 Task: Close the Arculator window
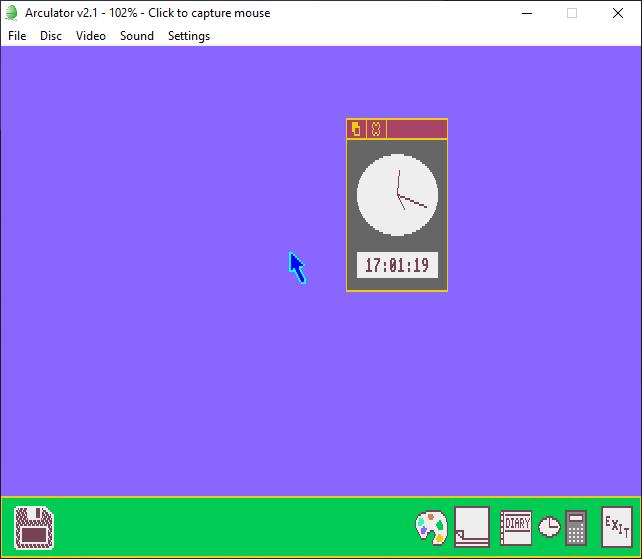(x=618, y=13)
